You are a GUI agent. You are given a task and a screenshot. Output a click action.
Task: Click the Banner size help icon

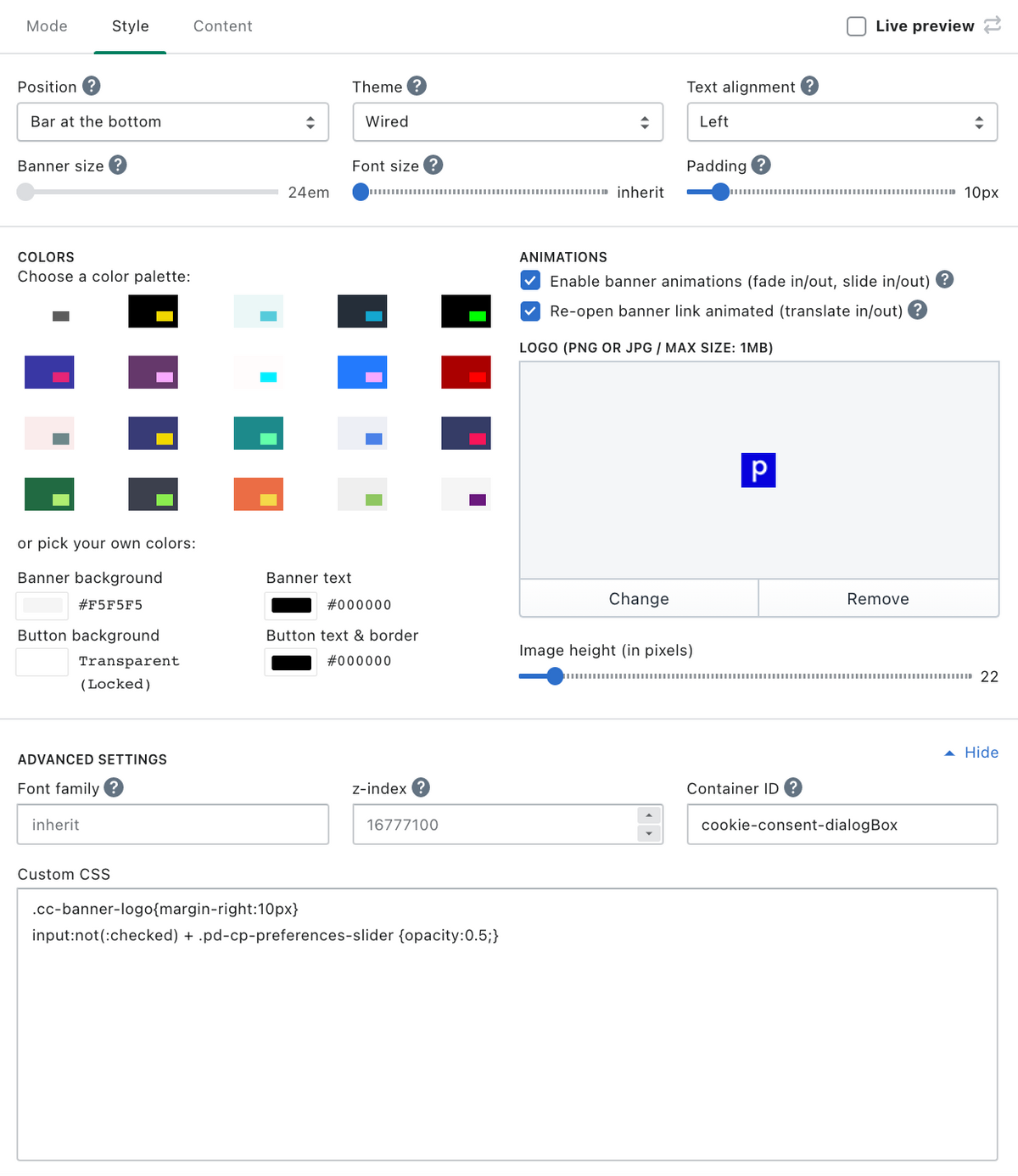118,165
